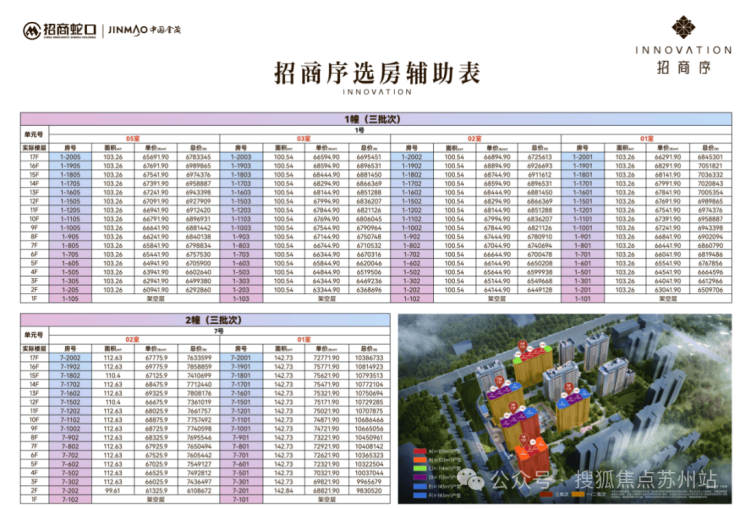Select the 2幢 (三批次) building header
The image size is (740, 509).
(x=205, y=320)
